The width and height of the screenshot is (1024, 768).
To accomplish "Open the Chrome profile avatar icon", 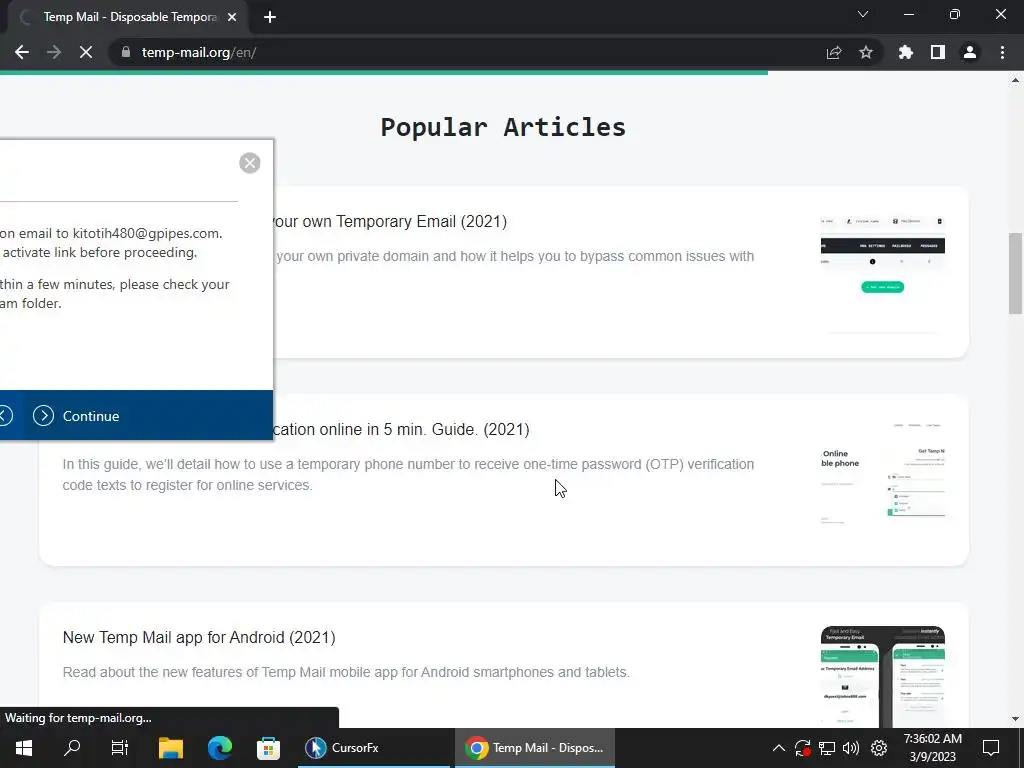I will (x=970, y=52).
